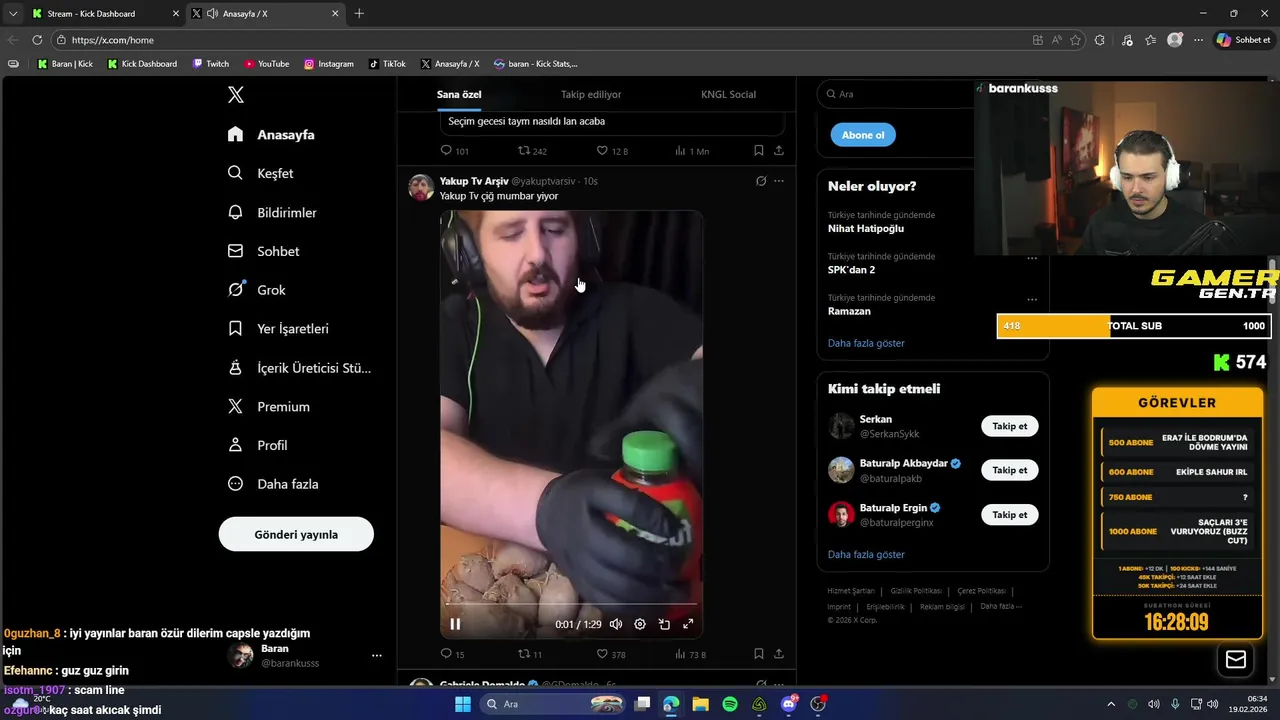The image size is (1280, 720).
Task: Share the Yakup Tv post
Action: (779, 654)
